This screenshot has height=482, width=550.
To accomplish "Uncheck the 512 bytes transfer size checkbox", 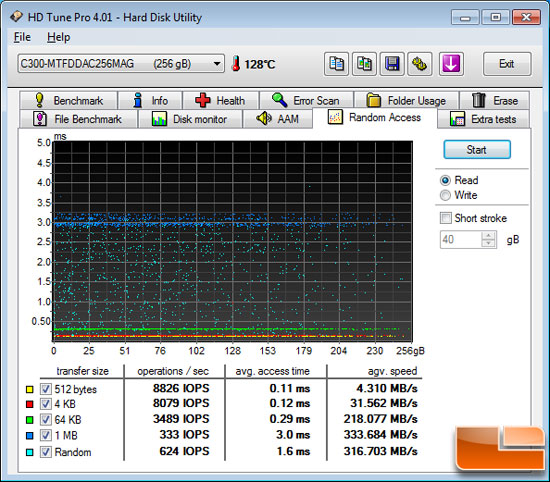I will [x=45, y=389].
